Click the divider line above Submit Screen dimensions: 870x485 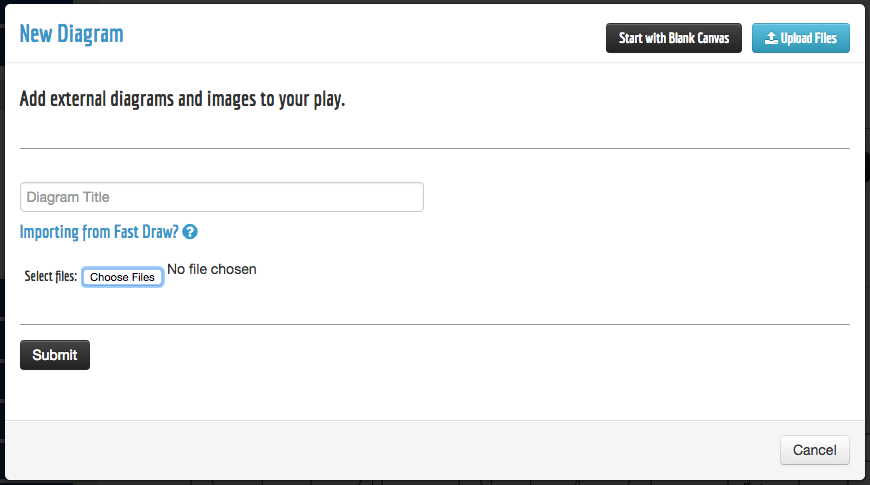pos(435,324)
